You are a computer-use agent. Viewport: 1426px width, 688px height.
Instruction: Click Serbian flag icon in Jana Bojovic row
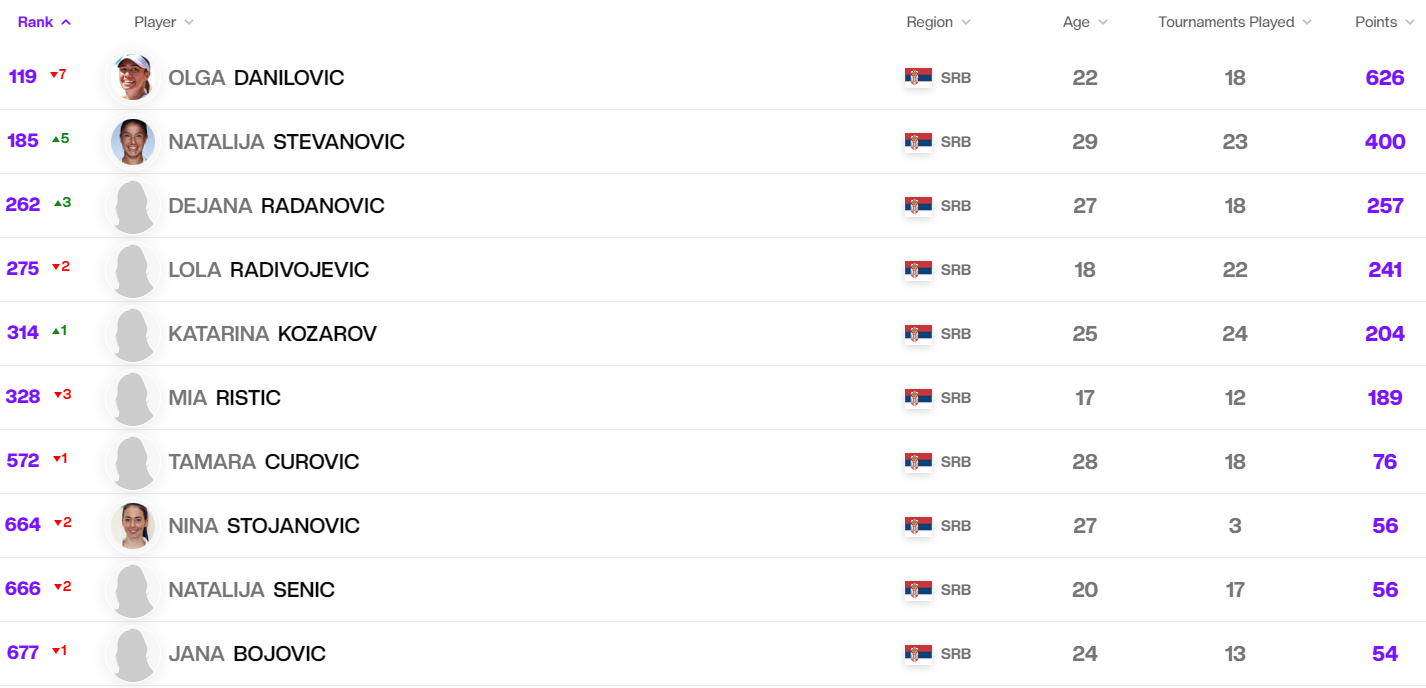click(x=918, y=654)
